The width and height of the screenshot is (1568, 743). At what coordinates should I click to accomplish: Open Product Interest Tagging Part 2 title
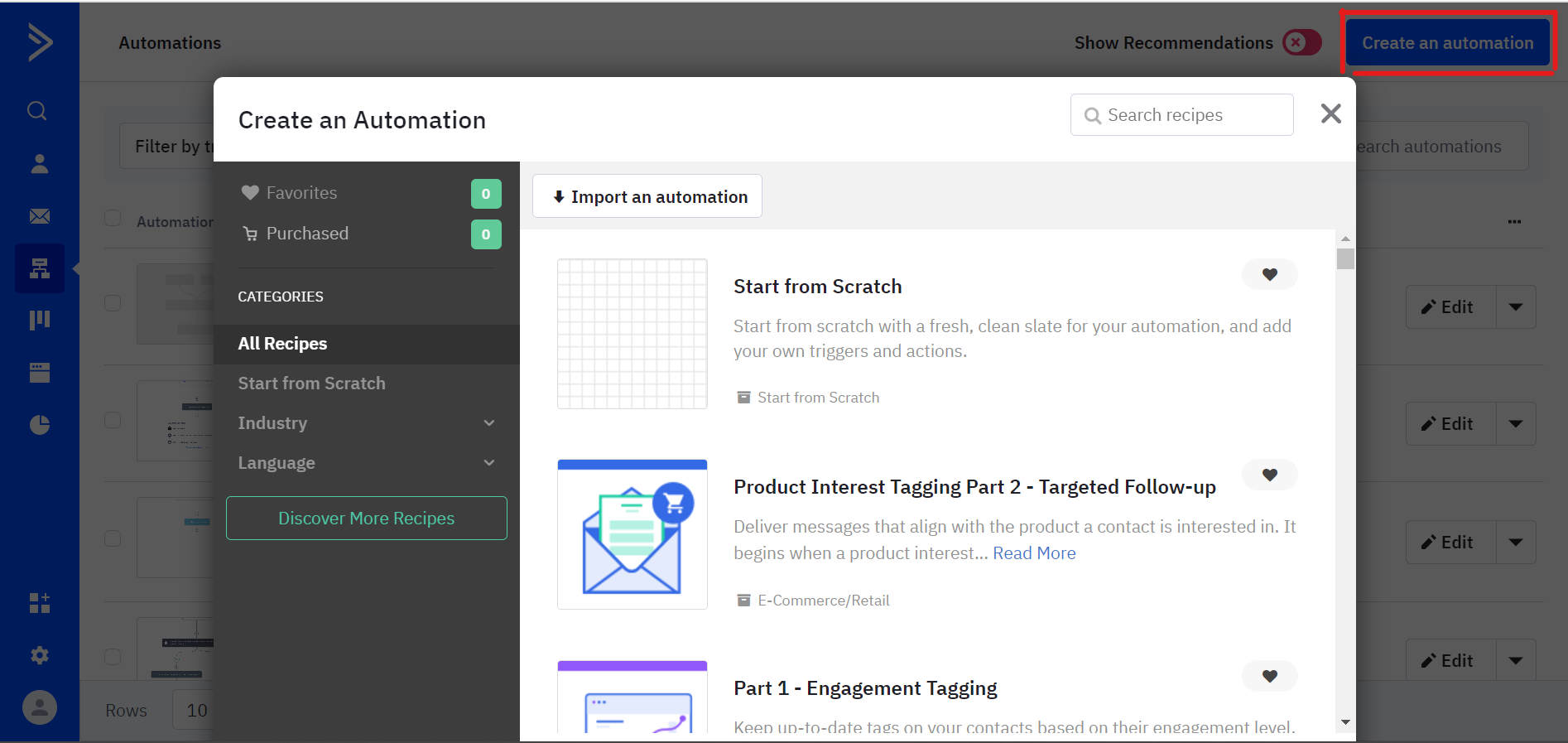click(974, 487)
